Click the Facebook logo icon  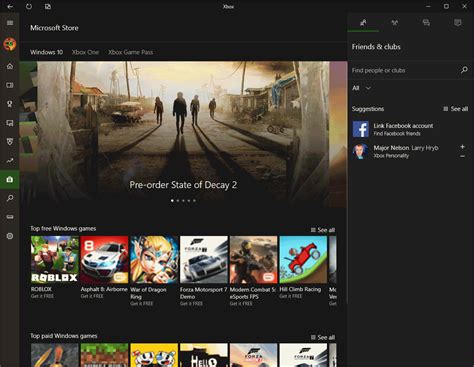(x=361, y=129)
